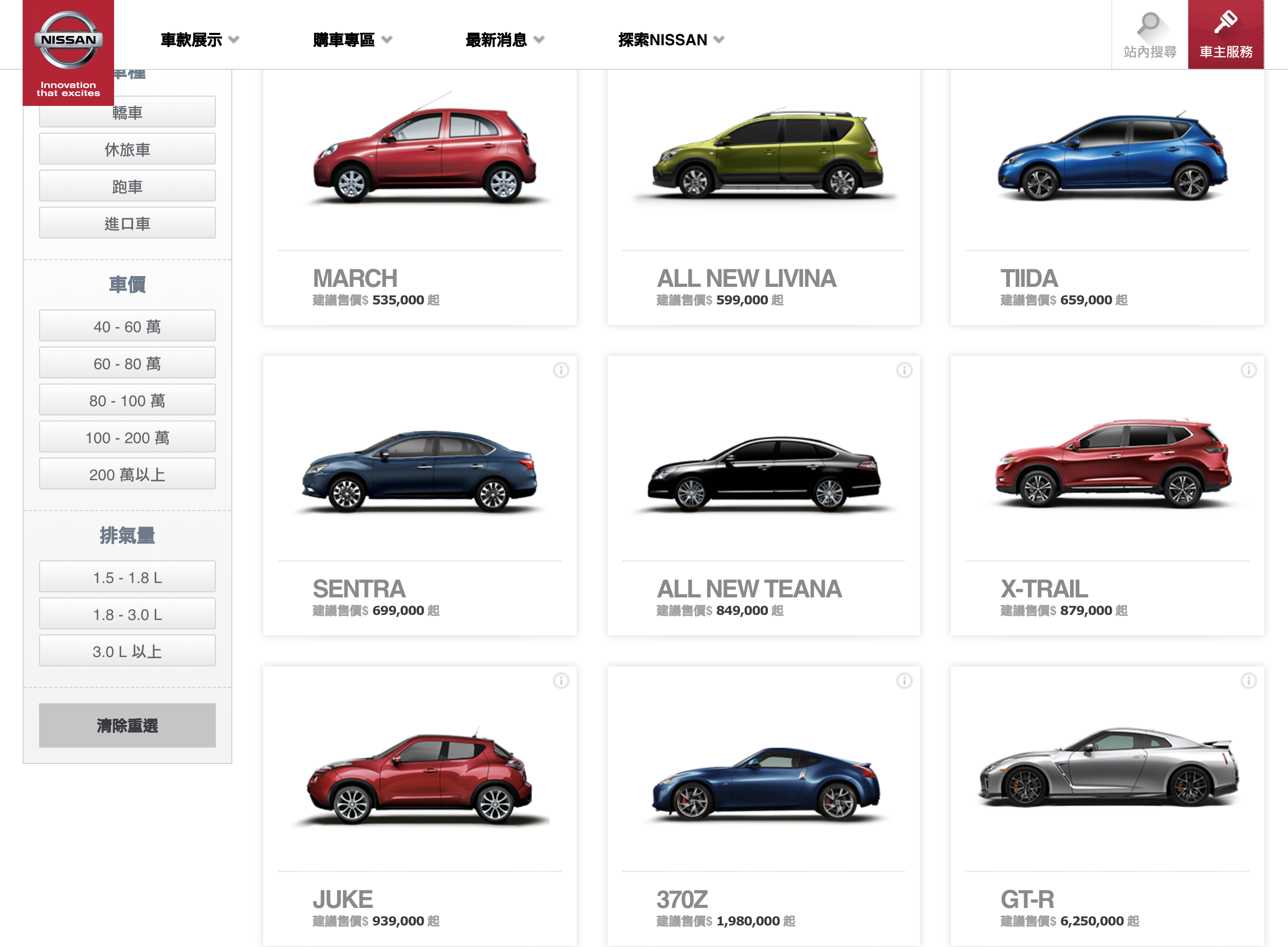Expand the 最新消息 menu arrow
The width and height of the screenshot is (1288, 947).
(539, 40)
